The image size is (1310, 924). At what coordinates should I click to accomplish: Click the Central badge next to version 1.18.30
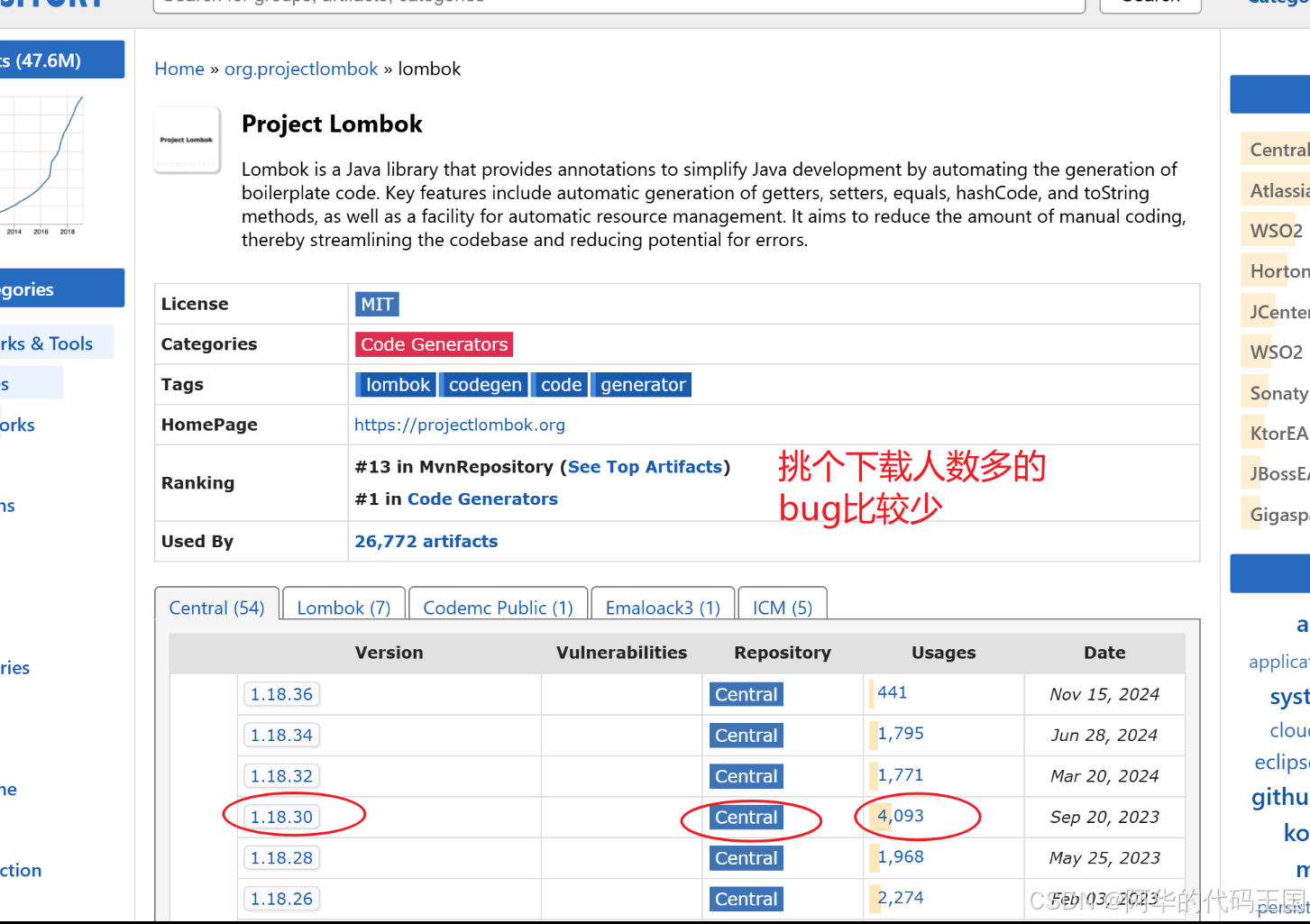pos(746,817)
